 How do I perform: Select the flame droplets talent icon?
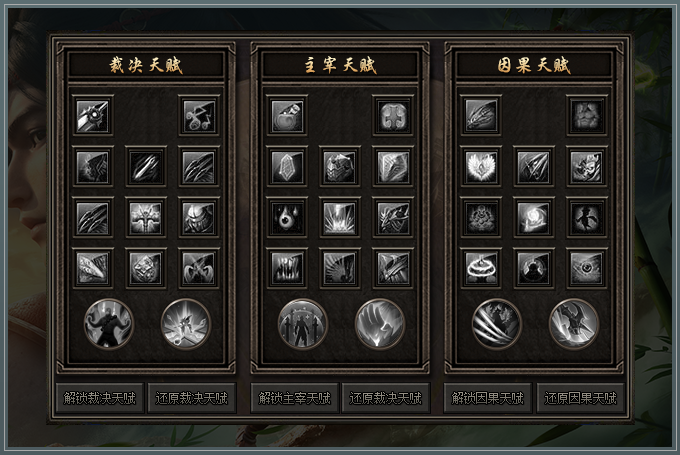pyautogui.click(x=287, y=218)
